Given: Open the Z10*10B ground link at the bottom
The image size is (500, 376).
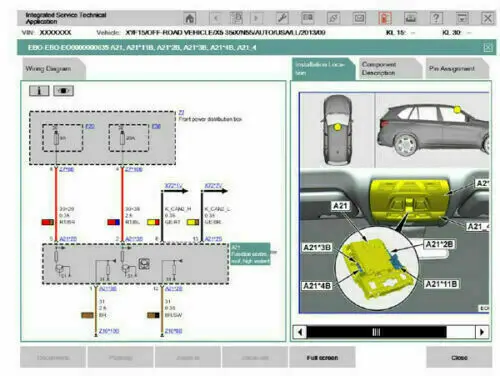Looking at the screenshot, I should (109, 331).
